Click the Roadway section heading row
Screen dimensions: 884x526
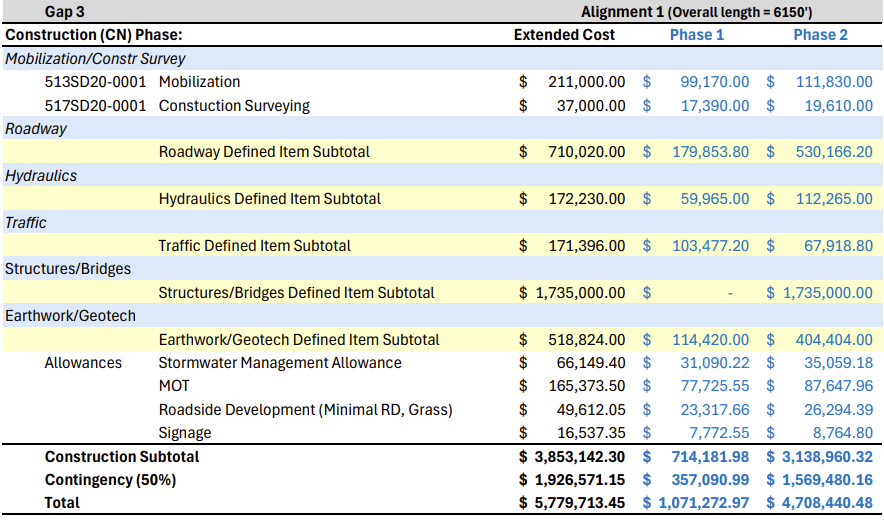(36, 129)
